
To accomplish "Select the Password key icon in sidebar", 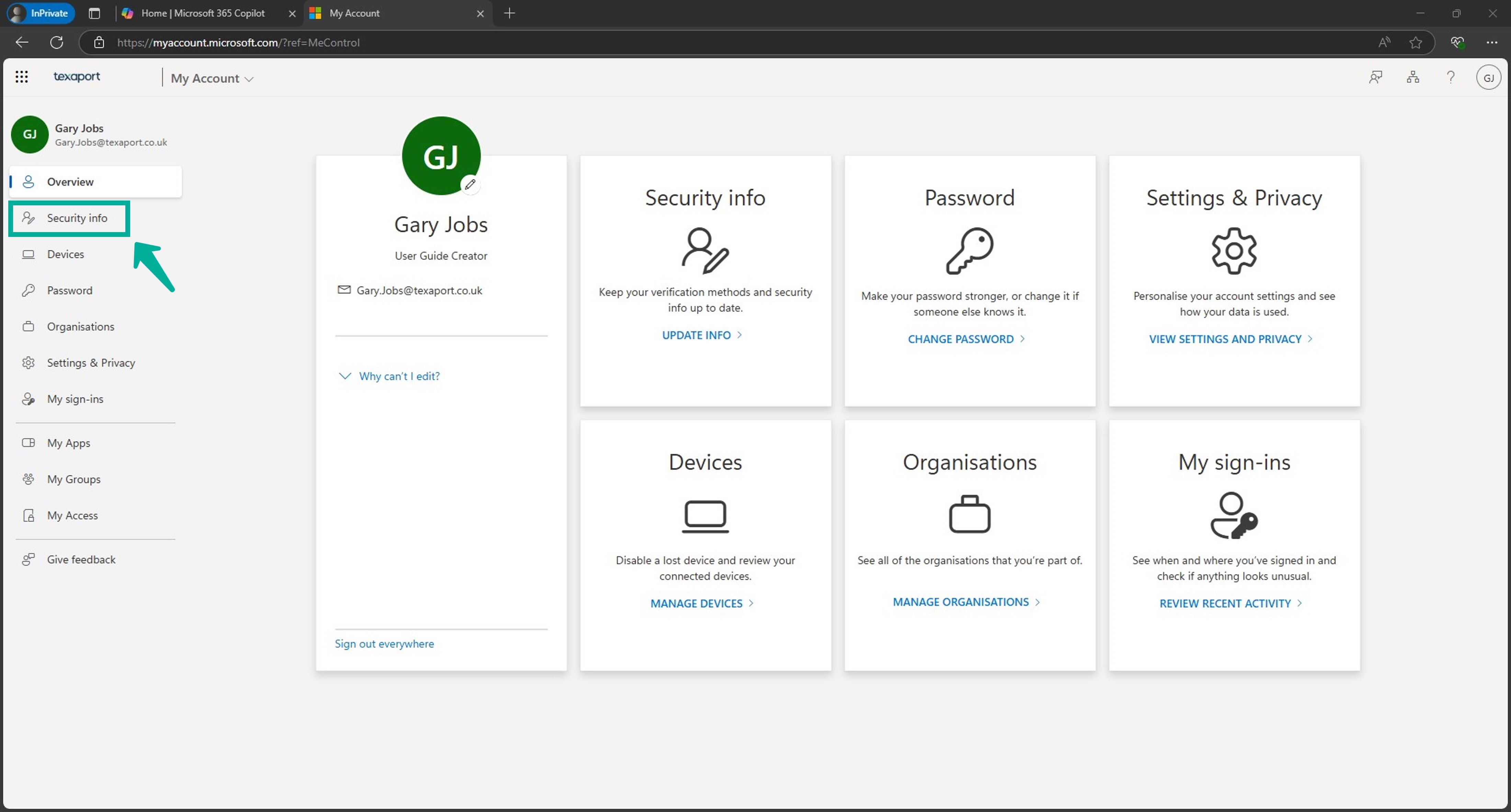I will click(29, 290).
